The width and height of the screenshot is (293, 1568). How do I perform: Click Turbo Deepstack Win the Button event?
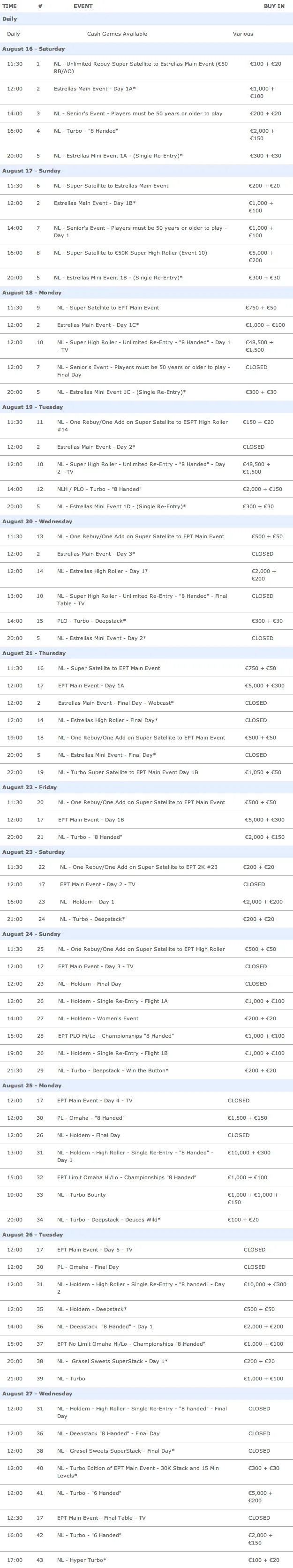pos(113,1070)
